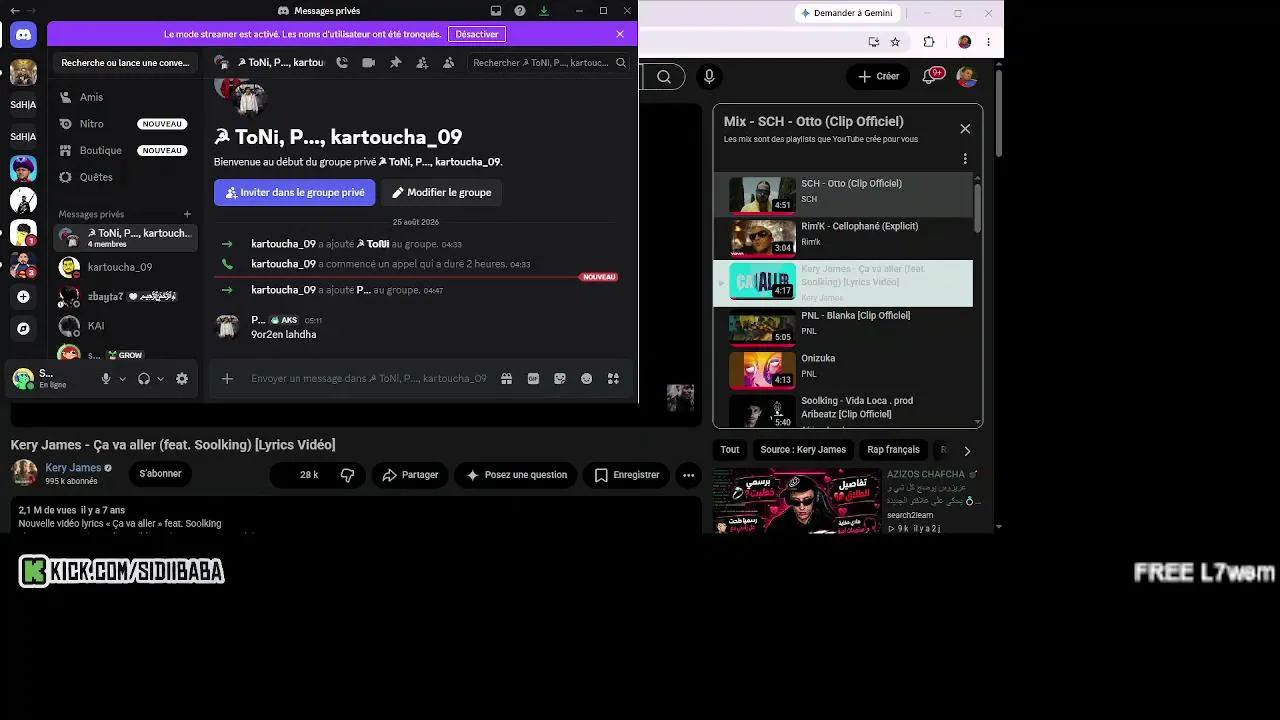Click Enregistrer button under video
This screenshot has width=1280, height=720.
627,475
